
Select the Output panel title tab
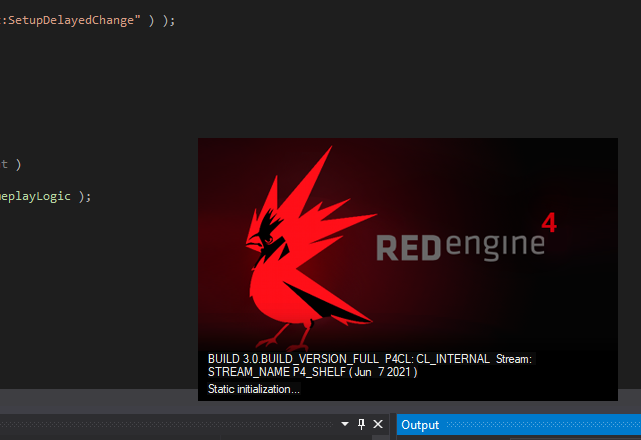[420, 425]
